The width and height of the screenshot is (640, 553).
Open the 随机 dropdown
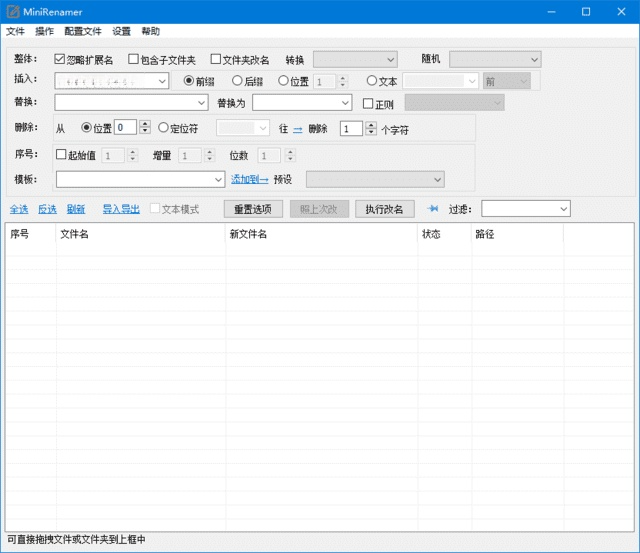point(495,60)
